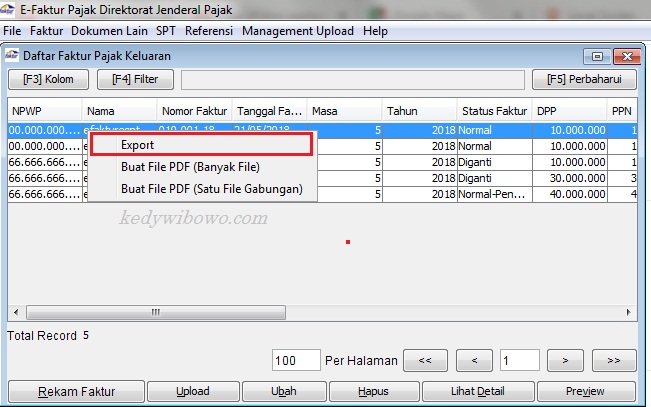This screenshot has height=407, width=651.
Task: Sort by the Nomor Faktur column header
Action: [195, 111]
